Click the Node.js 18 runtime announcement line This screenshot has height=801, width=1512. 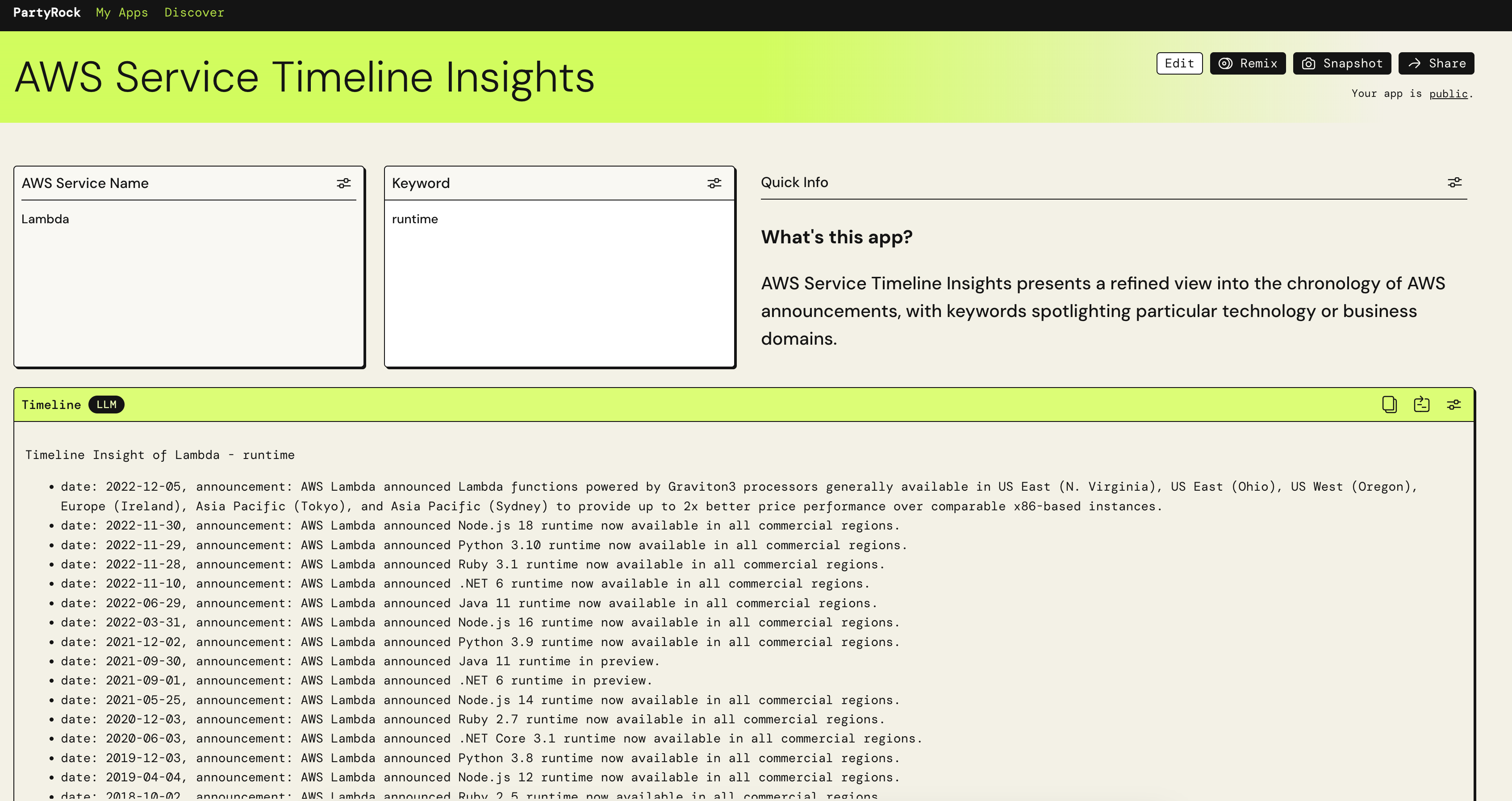tap(479, 526)
